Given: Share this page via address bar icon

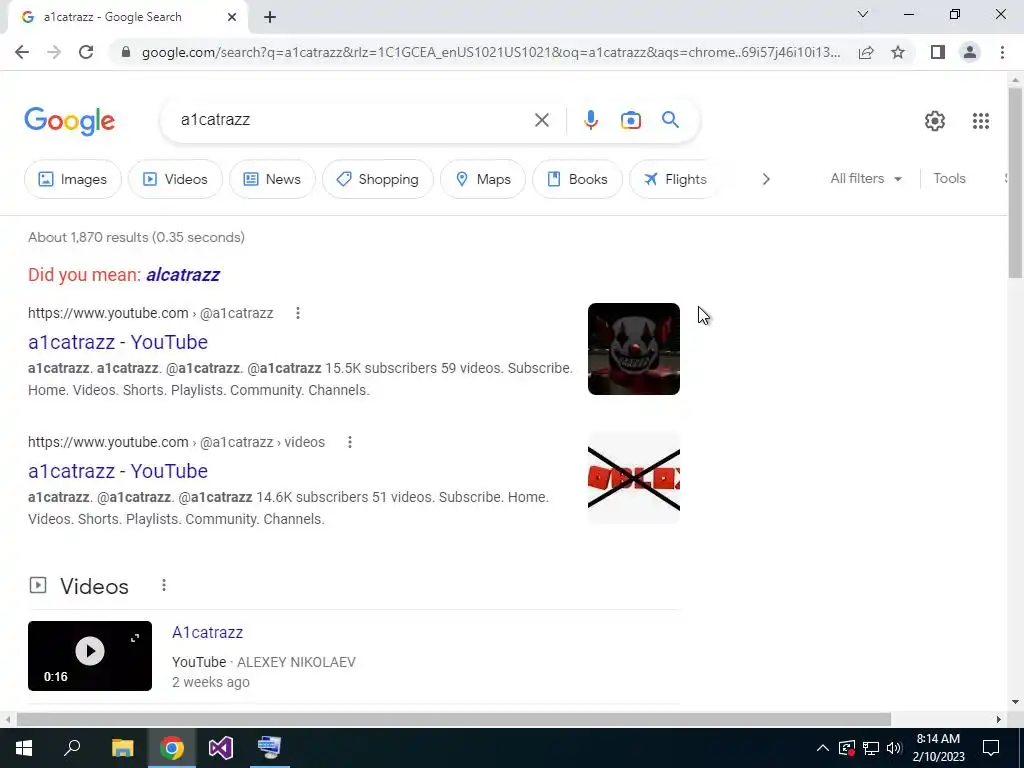Looking at the screenshot, I should 866,52.
